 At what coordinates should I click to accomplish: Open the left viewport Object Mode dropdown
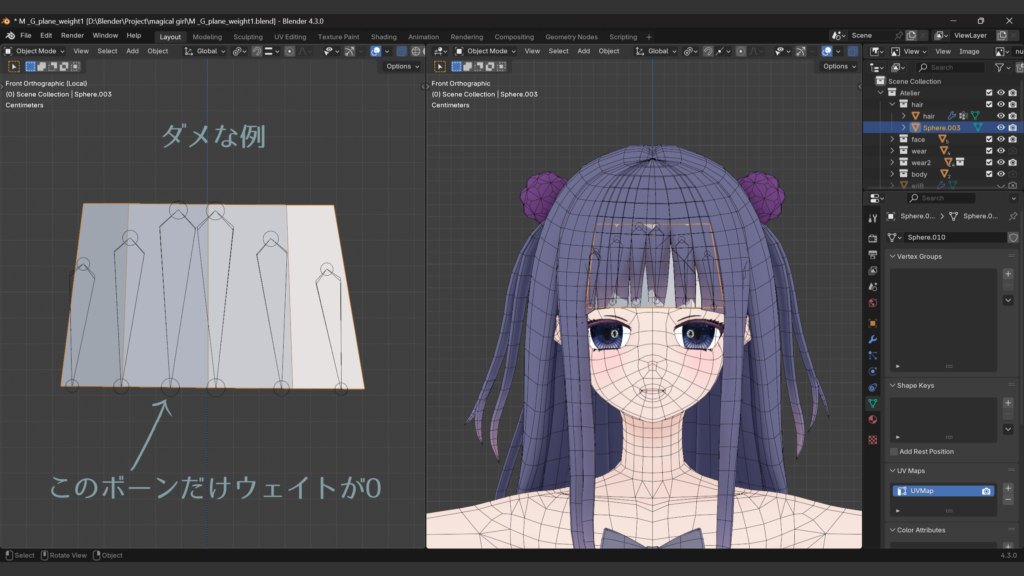(37, 51)
